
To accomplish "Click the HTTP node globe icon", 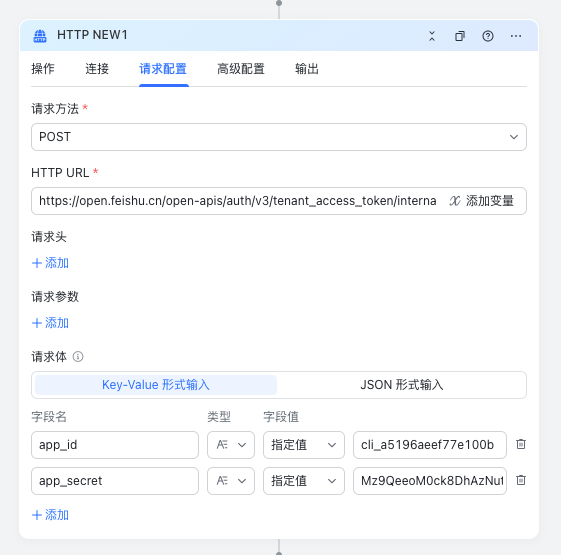I will [40, 36].
